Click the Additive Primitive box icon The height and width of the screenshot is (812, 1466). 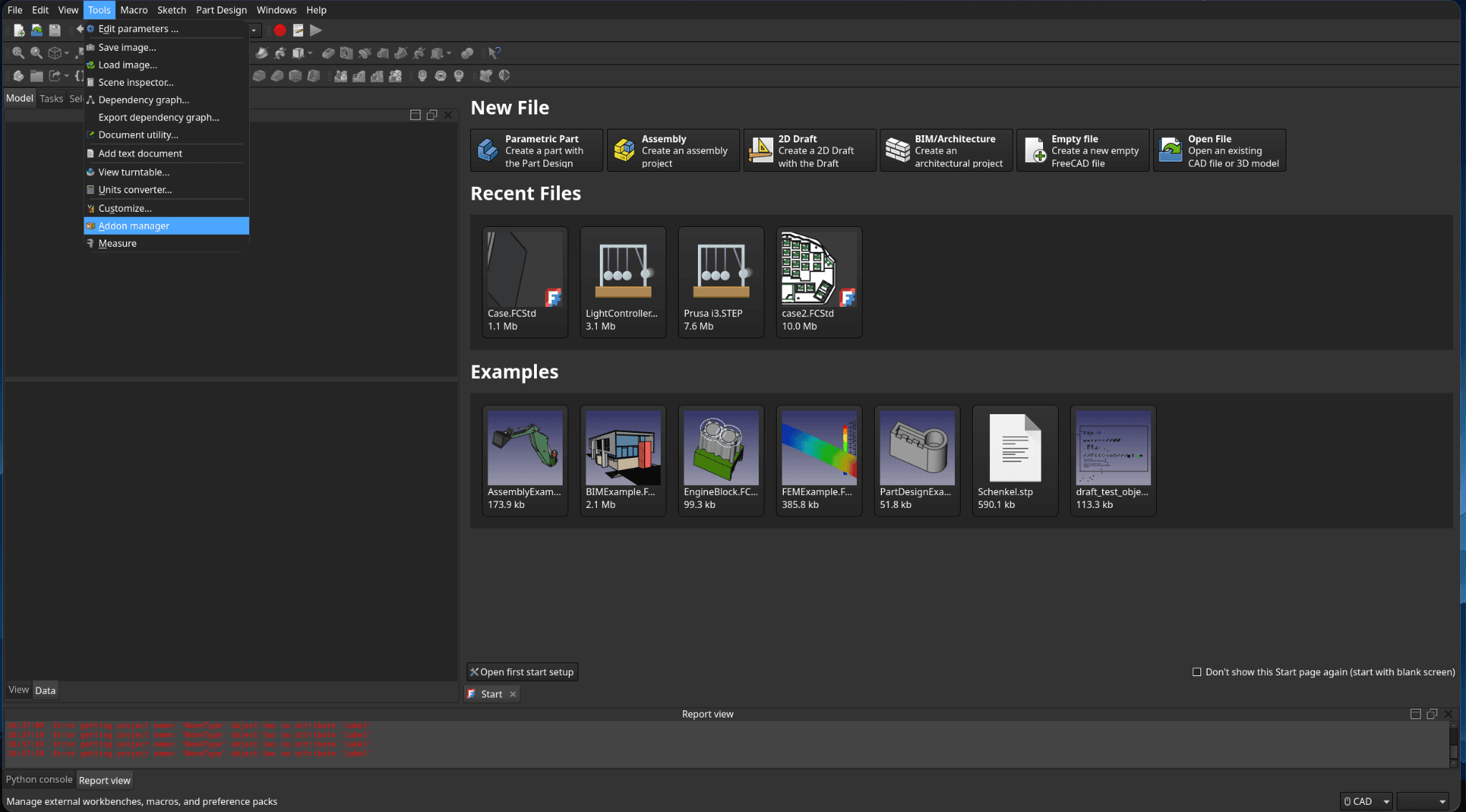coord(298,53)
